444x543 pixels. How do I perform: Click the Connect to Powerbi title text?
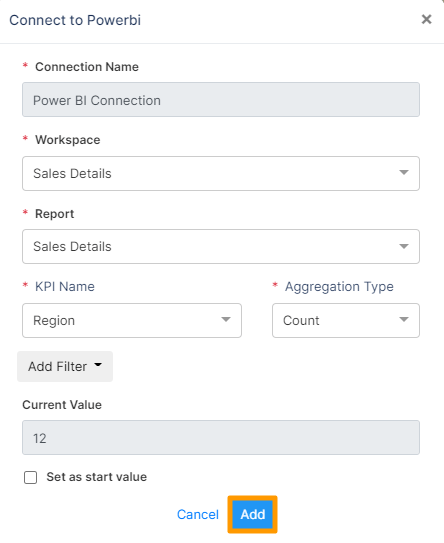tap(75, 20)
